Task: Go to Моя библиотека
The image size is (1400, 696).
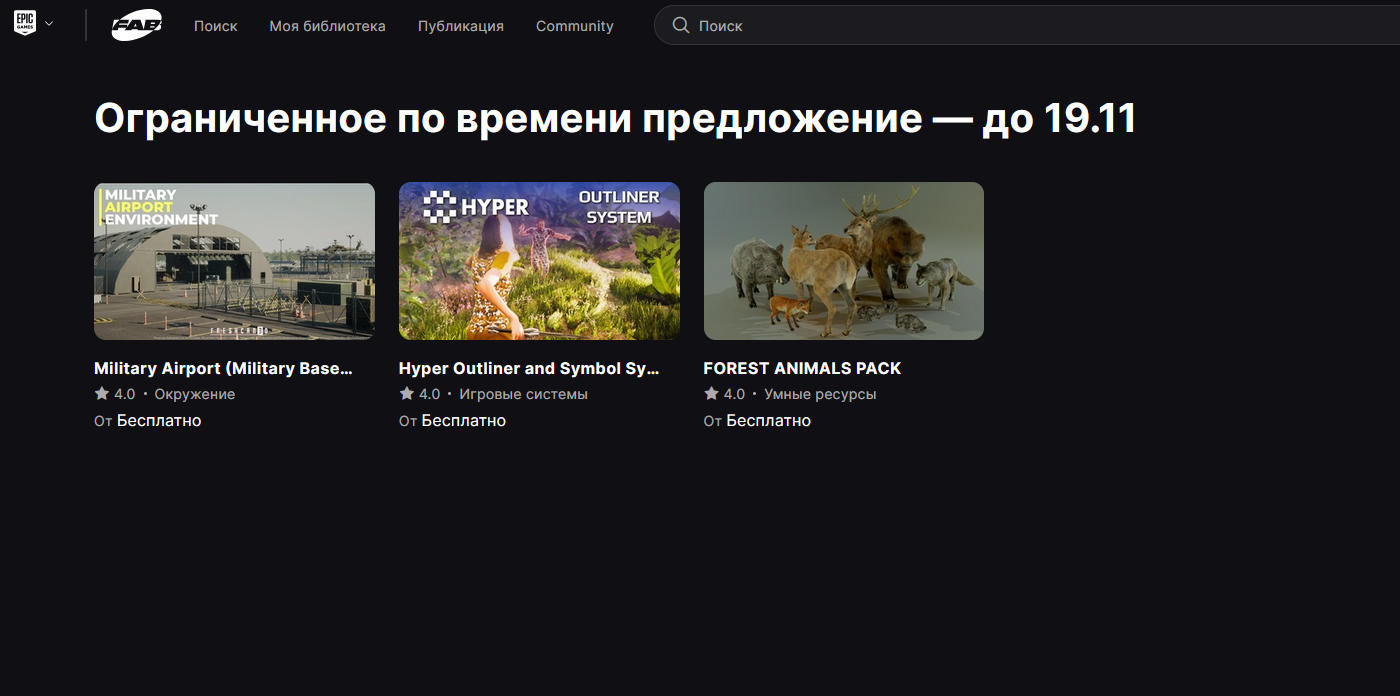Action: pyautogui.click(x=327, y=26)
